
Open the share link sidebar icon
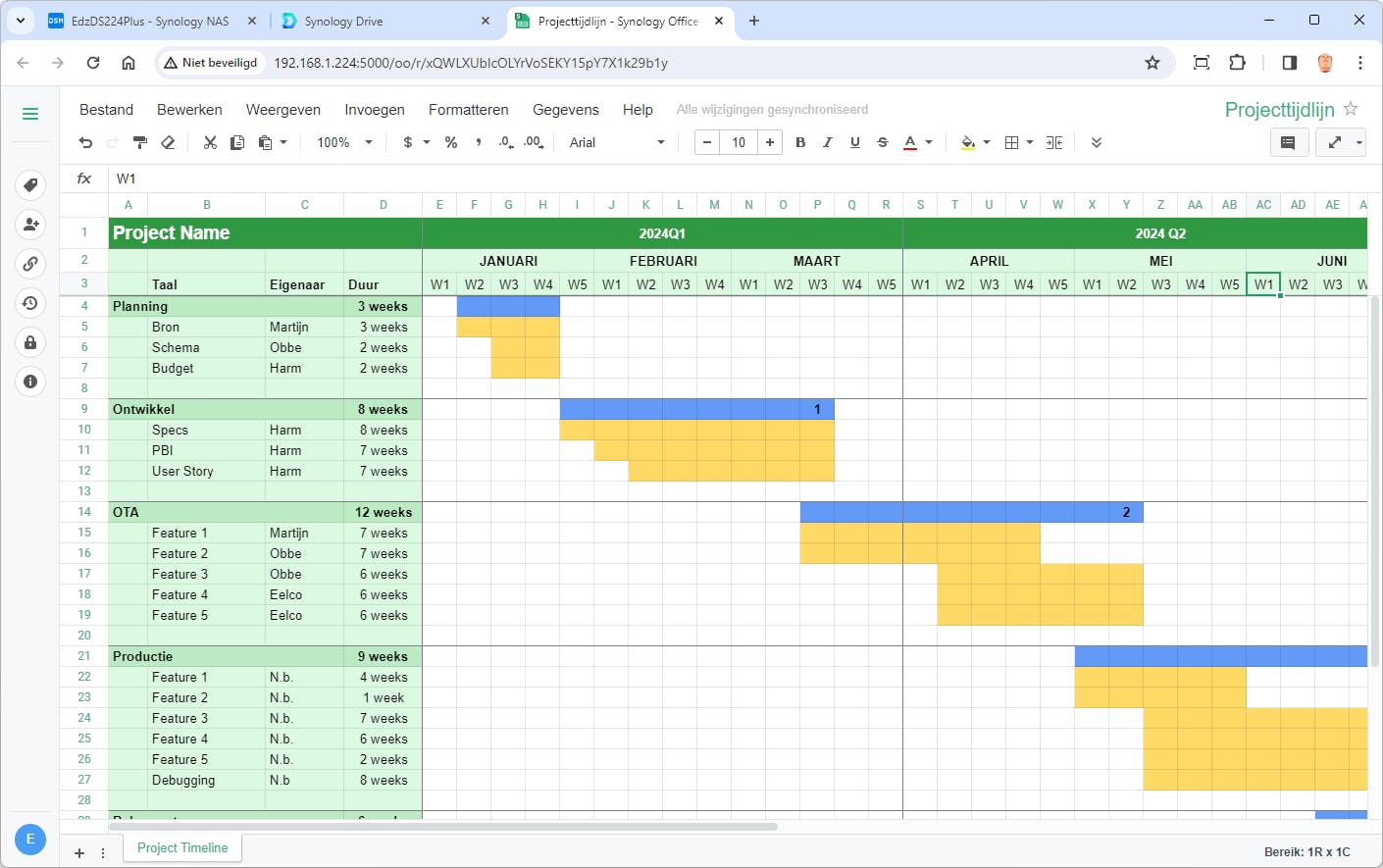click(30, 264)
